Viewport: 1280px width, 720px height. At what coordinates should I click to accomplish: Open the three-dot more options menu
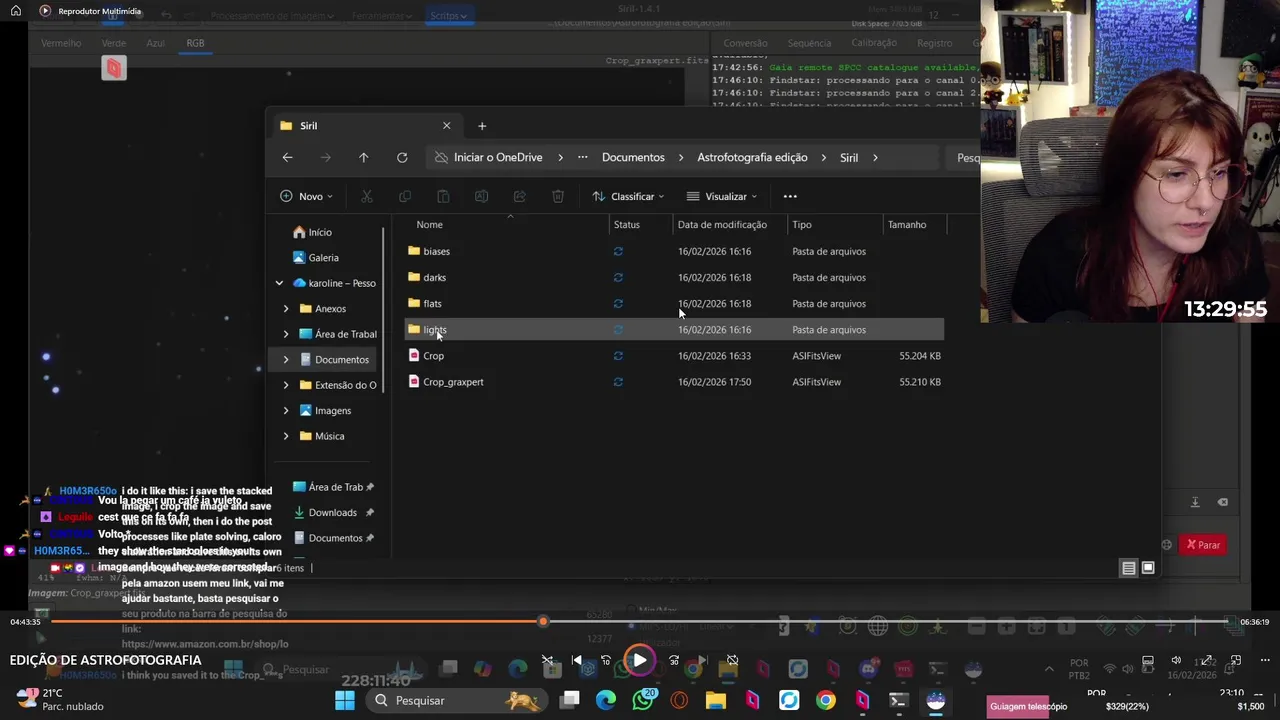coord(790,196)
